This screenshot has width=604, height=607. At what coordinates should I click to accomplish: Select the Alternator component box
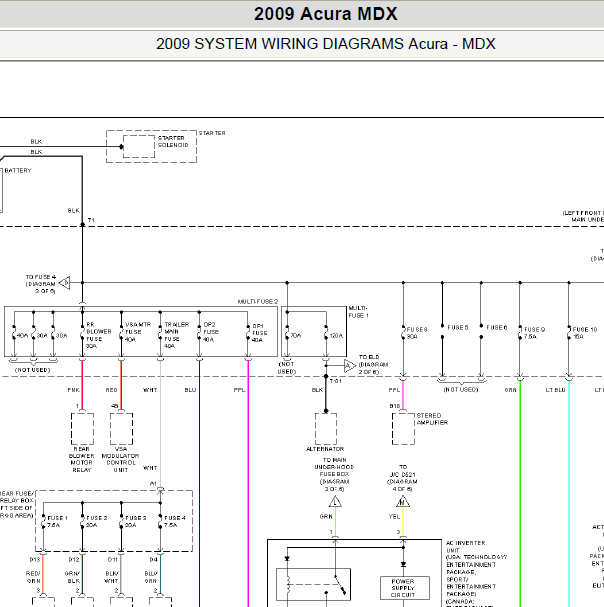click(x=326, y=429)
